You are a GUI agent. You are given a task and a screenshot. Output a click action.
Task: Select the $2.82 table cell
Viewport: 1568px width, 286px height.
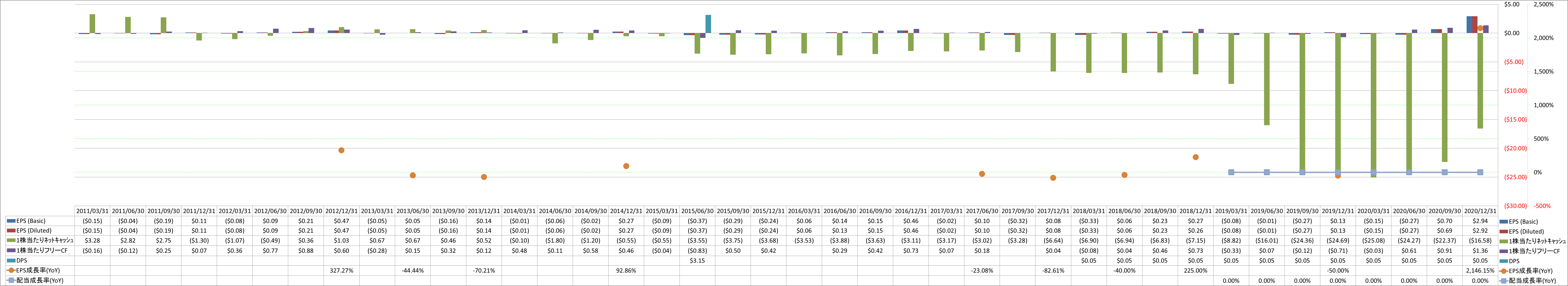pyautogui.click(x=128, y=241)
